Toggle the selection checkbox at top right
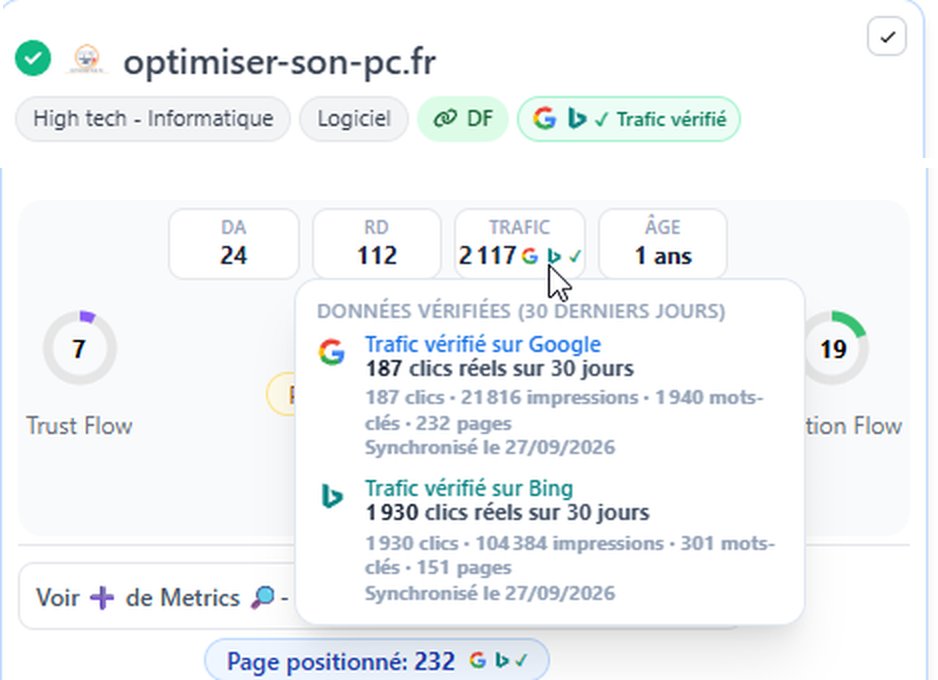Image resolution: width=938 pixels, height=680 pixels. coord(887,36)
